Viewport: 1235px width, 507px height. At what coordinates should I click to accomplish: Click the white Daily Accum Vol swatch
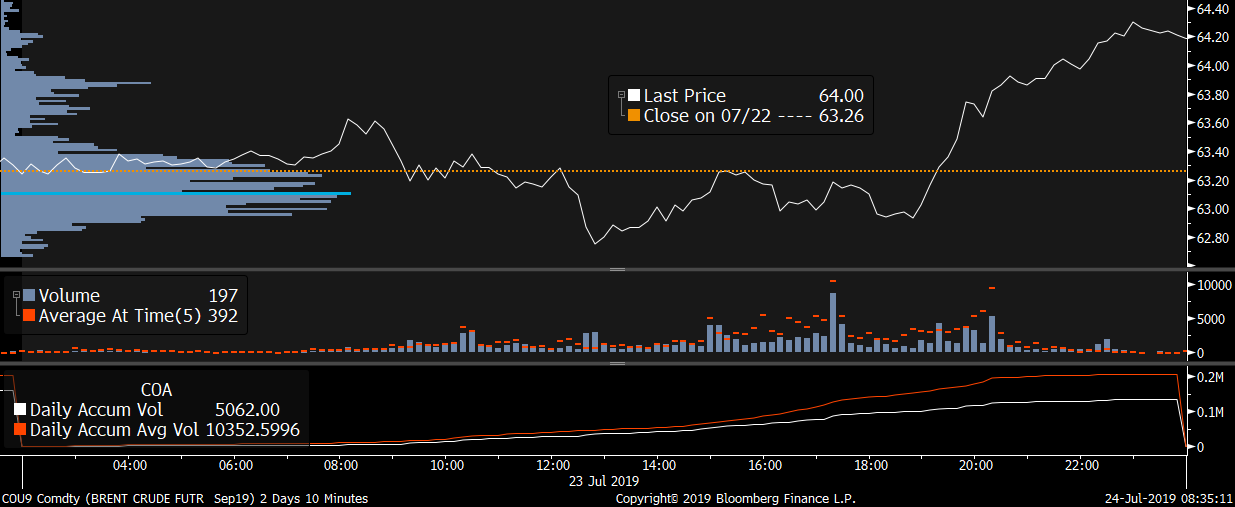(21, 410)
